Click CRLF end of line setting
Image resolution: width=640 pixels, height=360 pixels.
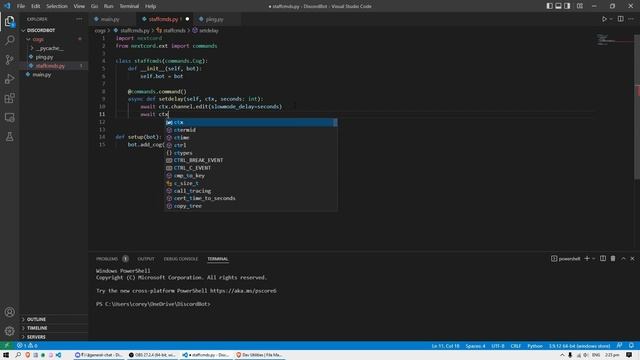[x=516, y=346]
